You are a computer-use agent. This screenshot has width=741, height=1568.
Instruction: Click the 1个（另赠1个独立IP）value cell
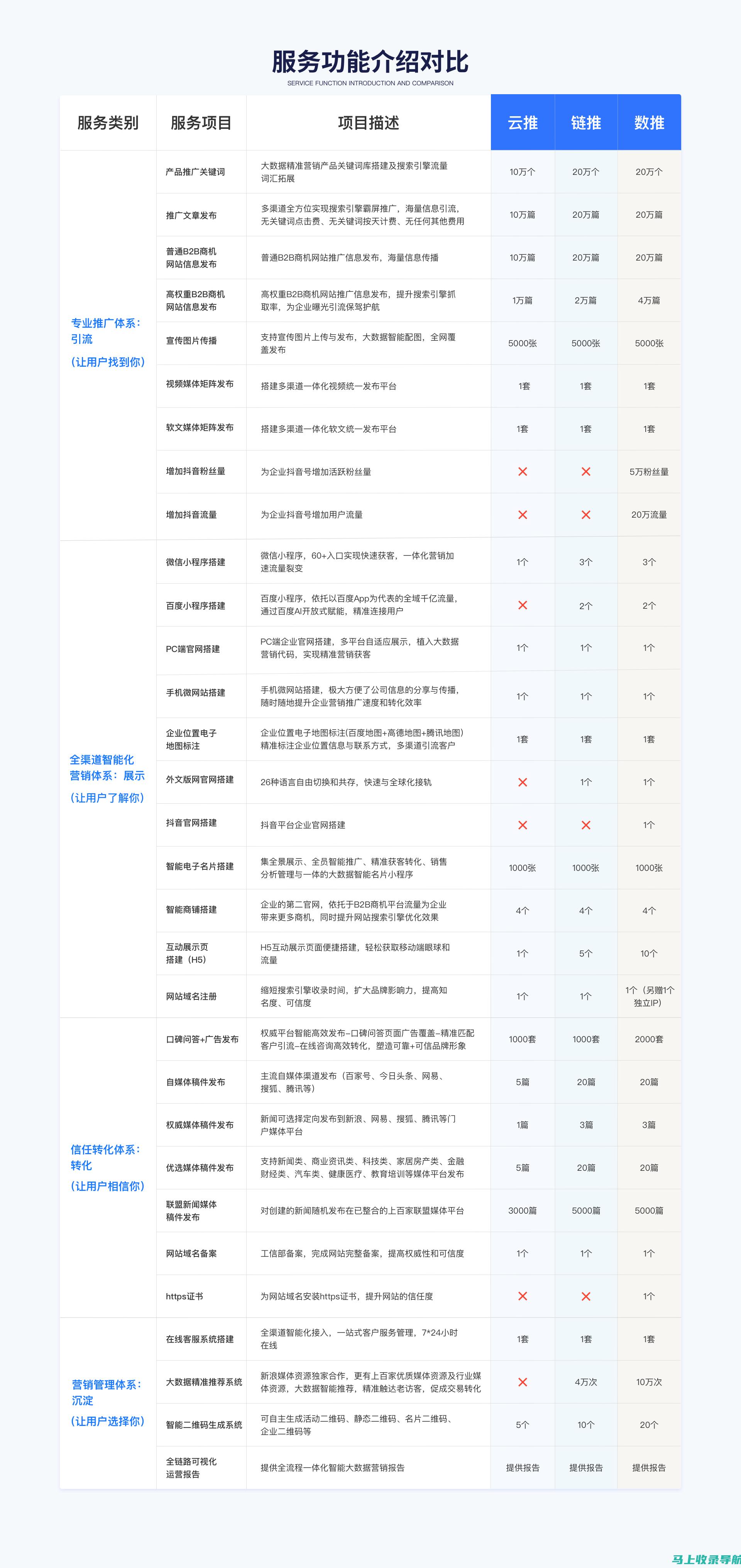pos(649,996)
